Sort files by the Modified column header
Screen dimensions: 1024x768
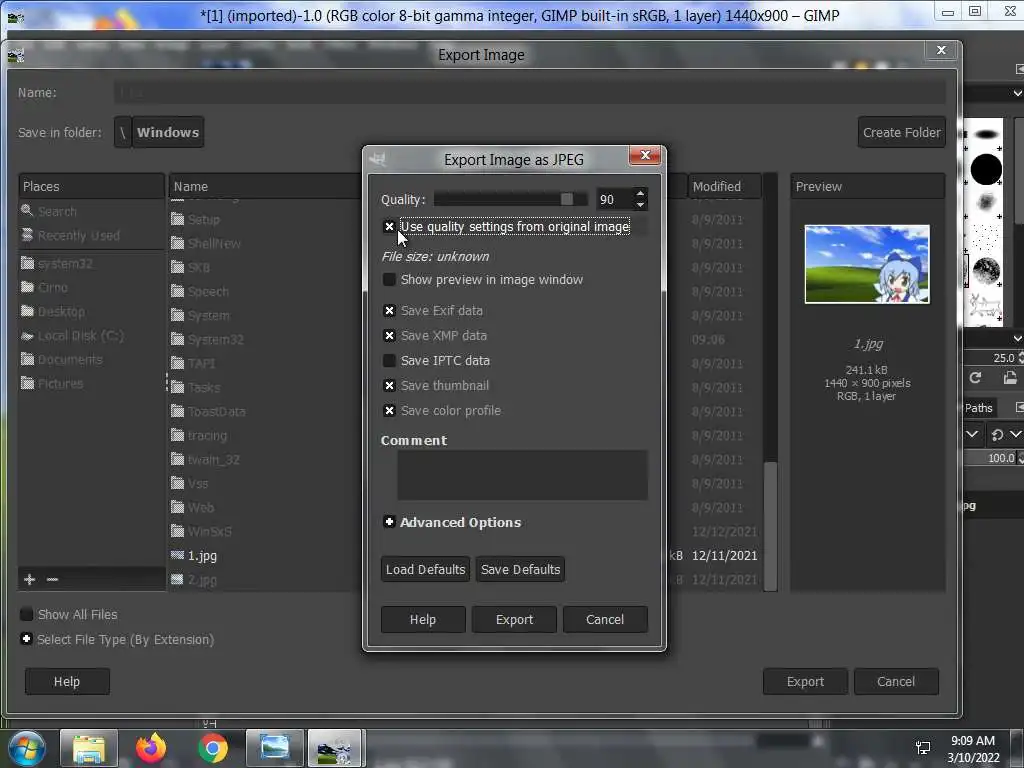point(723,186)
